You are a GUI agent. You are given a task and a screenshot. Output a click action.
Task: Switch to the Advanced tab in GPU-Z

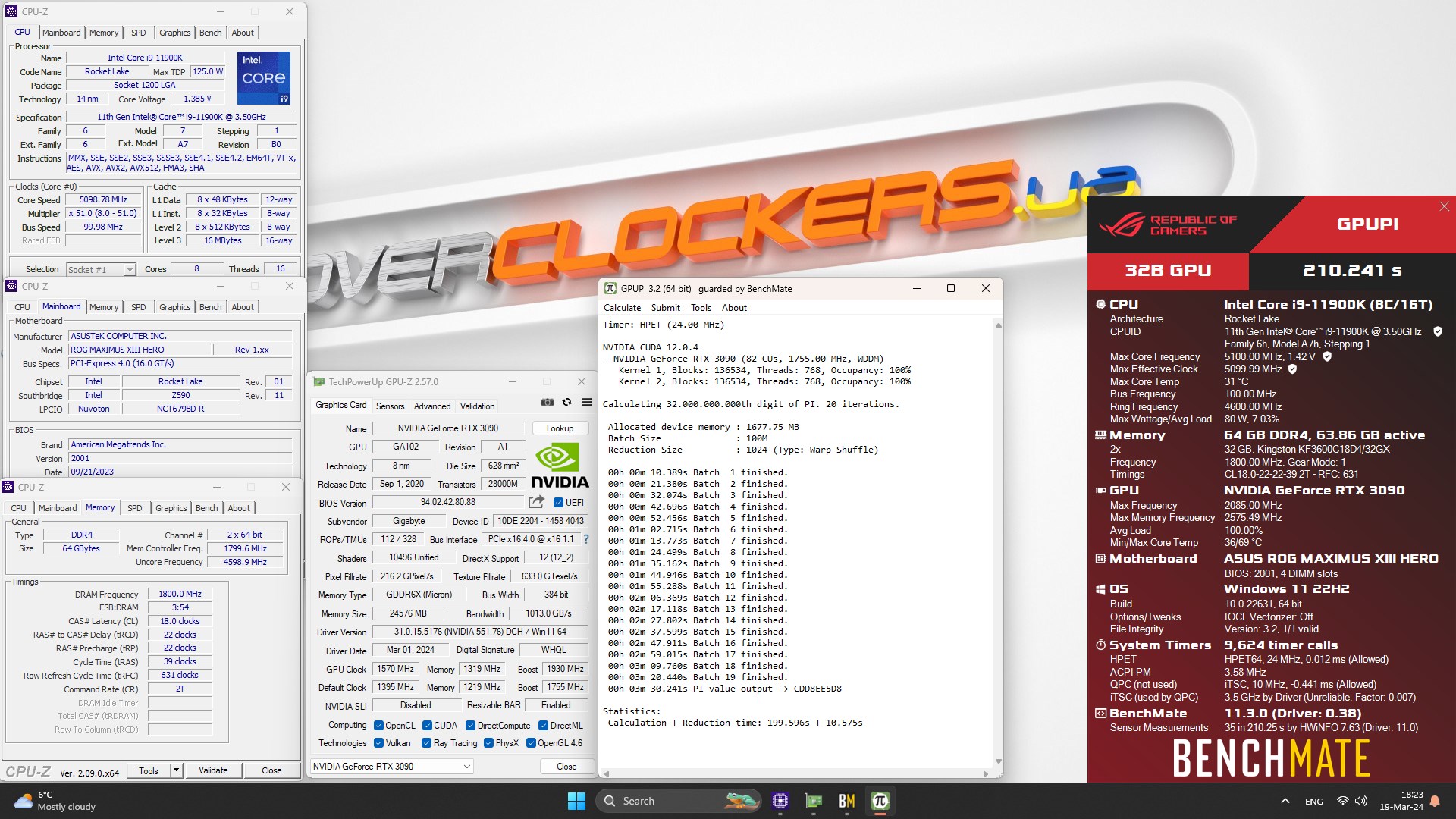[x=432, y=406]
